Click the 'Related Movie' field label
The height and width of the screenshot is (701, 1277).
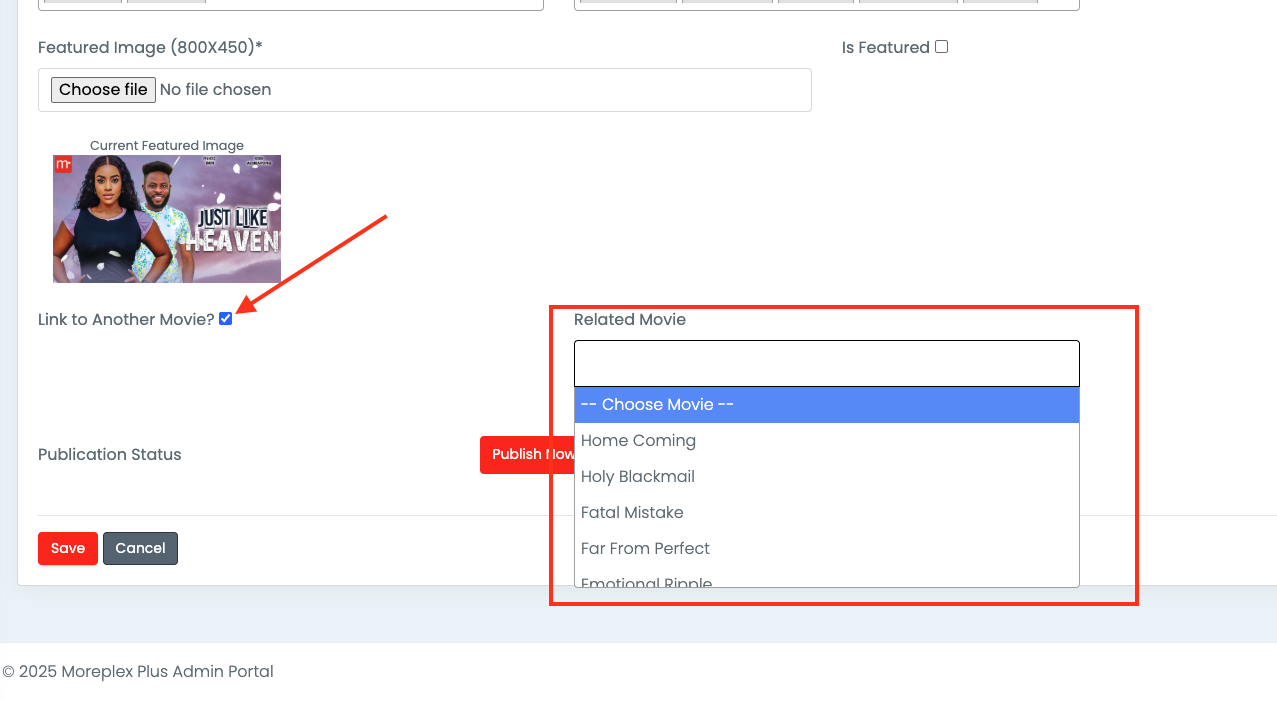(x=630, y=320)
